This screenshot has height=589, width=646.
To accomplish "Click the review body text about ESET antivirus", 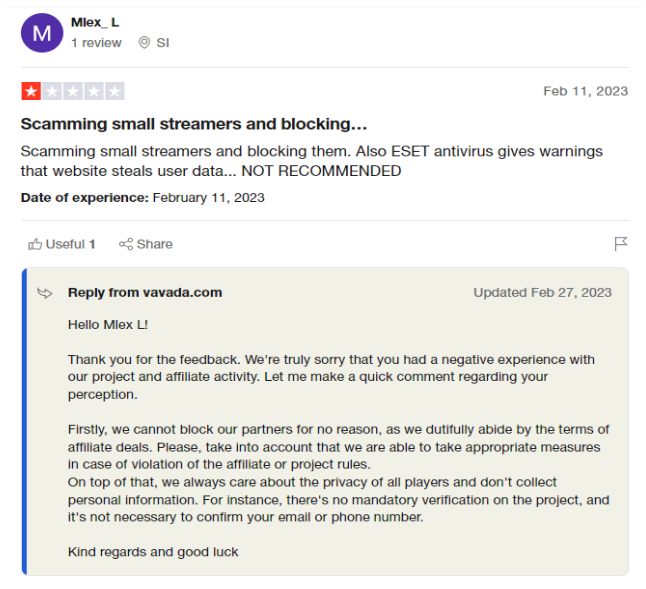I will pyautogui.click(x=311, y=161).
